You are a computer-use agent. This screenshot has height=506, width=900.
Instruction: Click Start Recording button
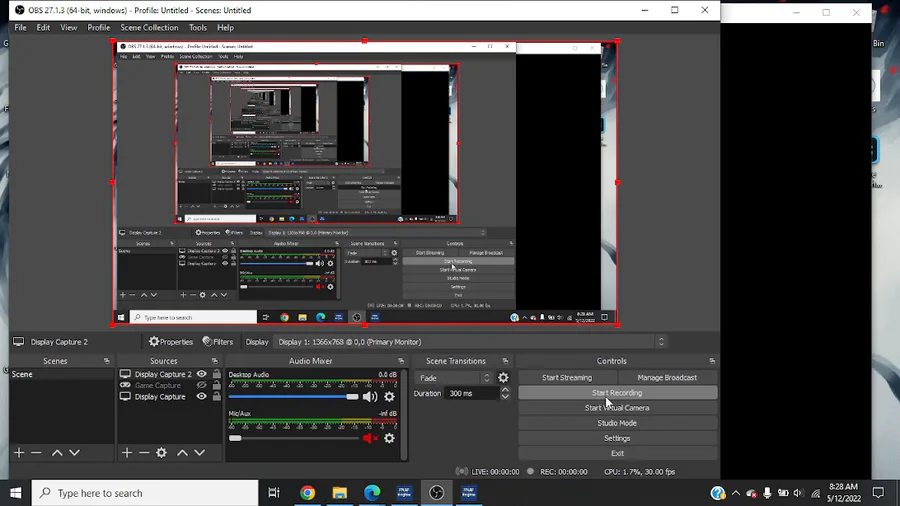click(x=617, y=393)
